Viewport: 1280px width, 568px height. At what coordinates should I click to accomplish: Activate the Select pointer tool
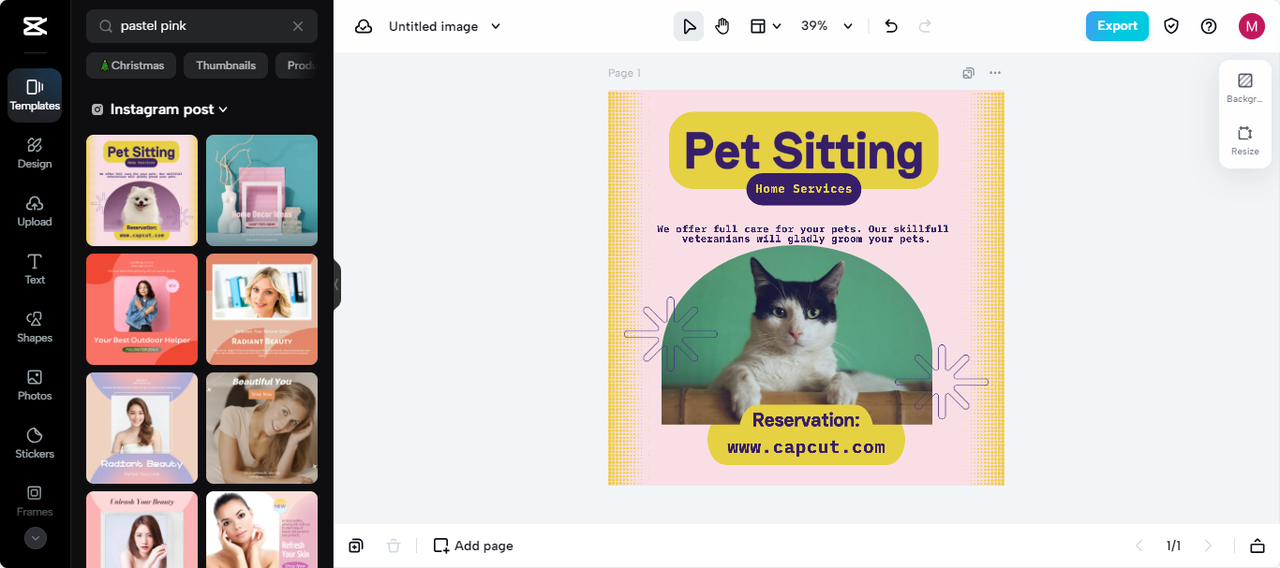click(688, 26)
